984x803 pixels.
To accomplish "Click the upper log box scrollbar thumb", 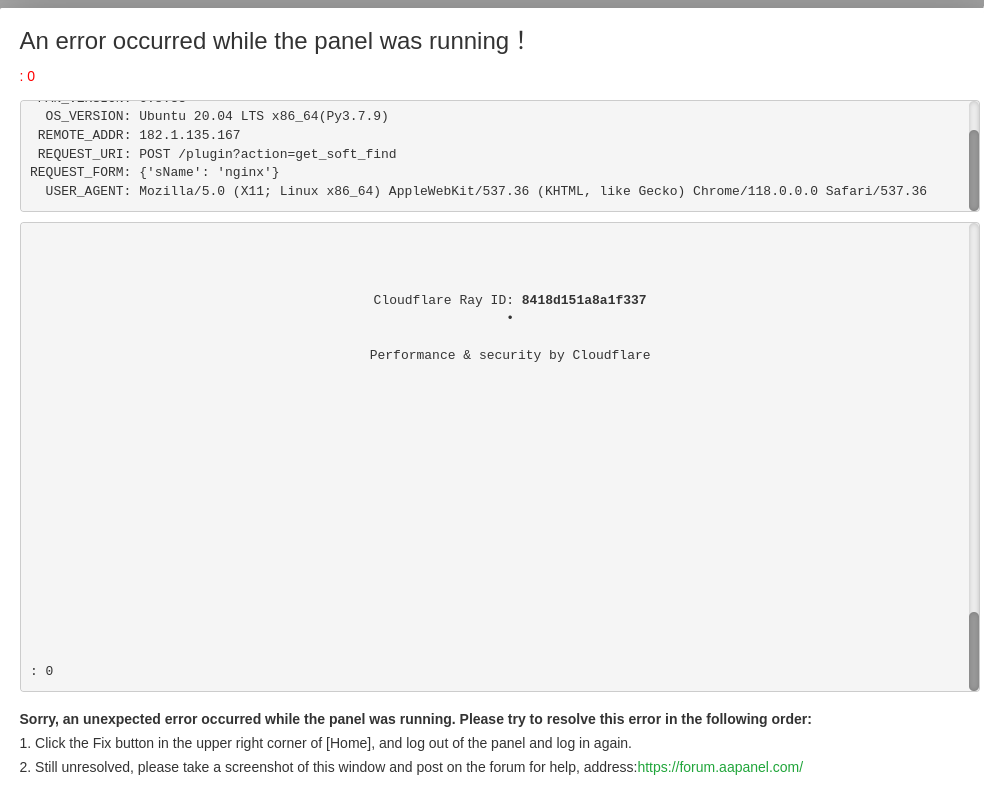I will pyautogui.click(x=973, y=169).
